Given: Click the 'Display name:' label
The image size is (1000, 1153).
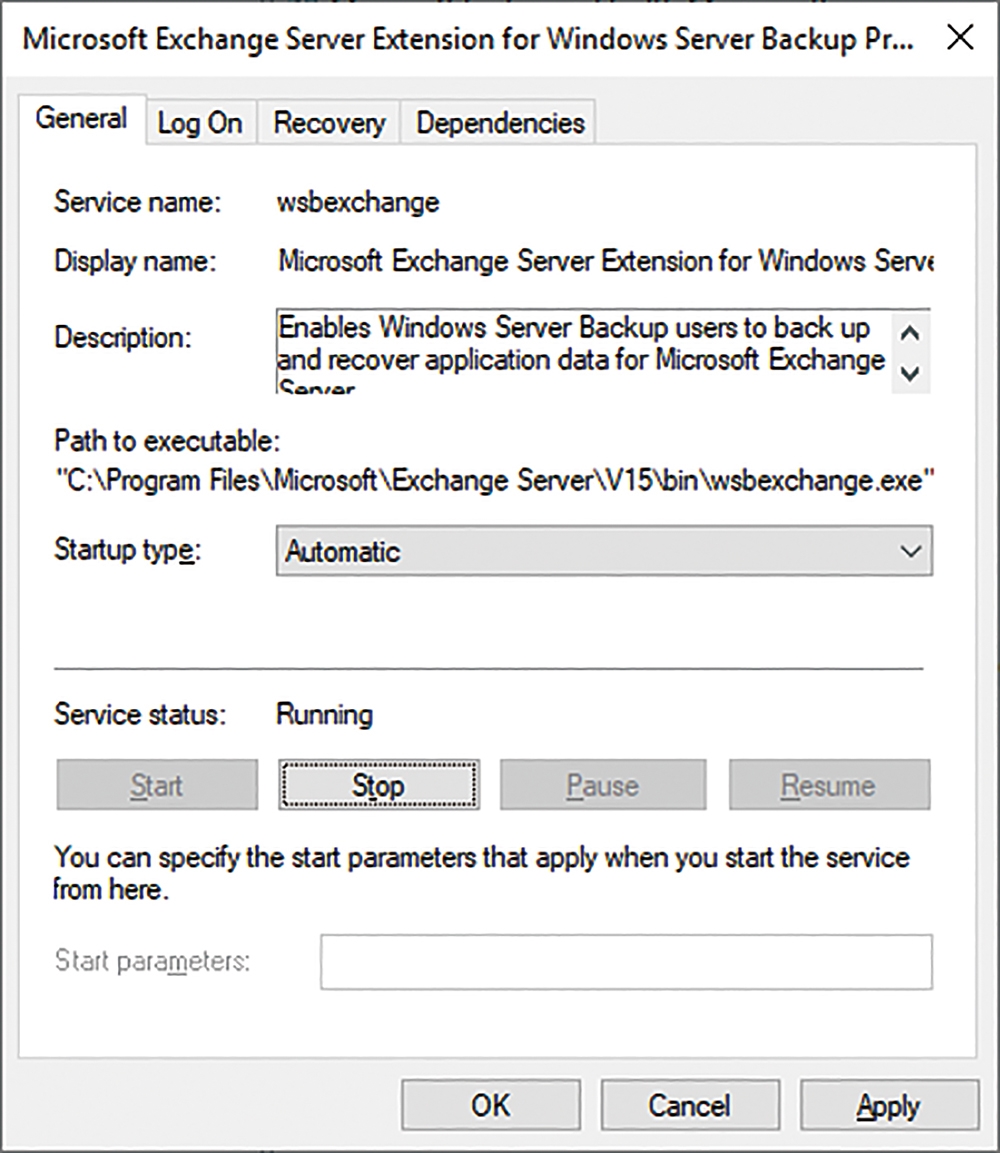Looking at the screenshot, I should [135, 261].
